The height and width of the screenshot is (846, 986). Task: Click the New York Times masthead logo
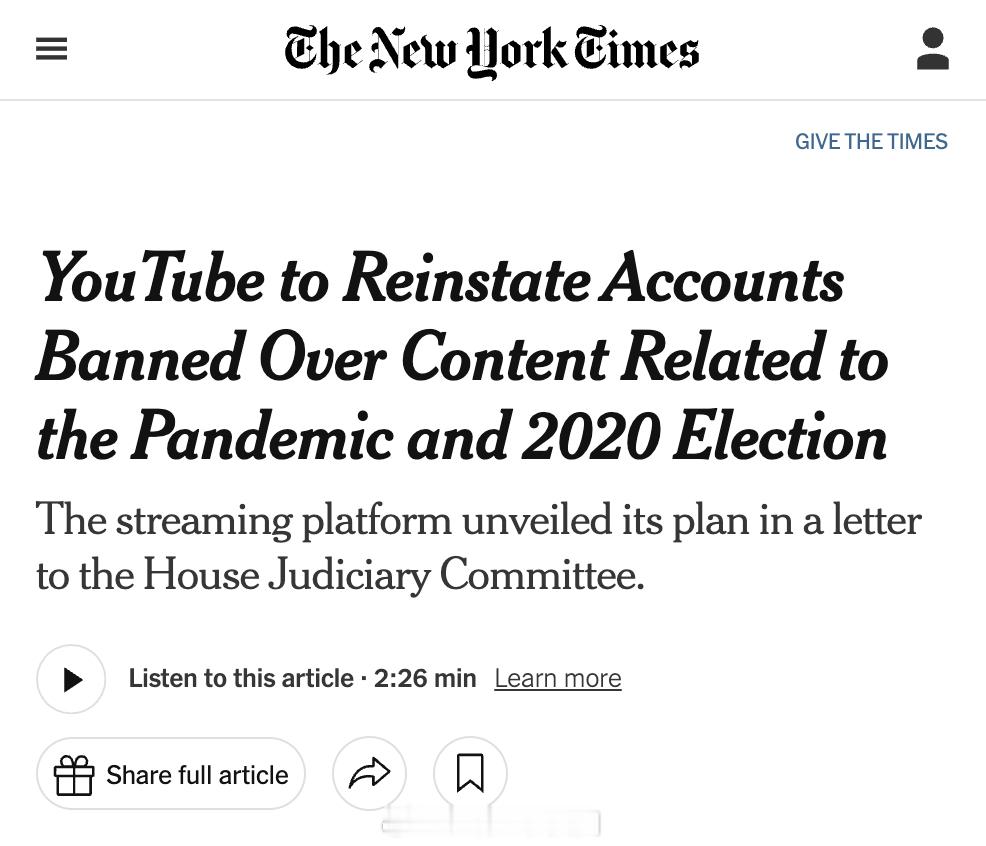click(x=493, y=49)
